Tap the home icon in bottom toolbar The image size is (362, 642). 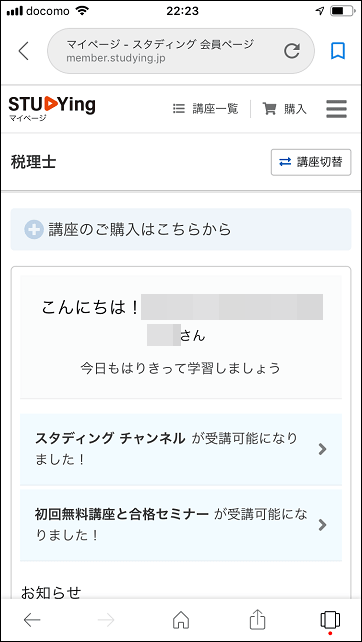click(181, 620)
